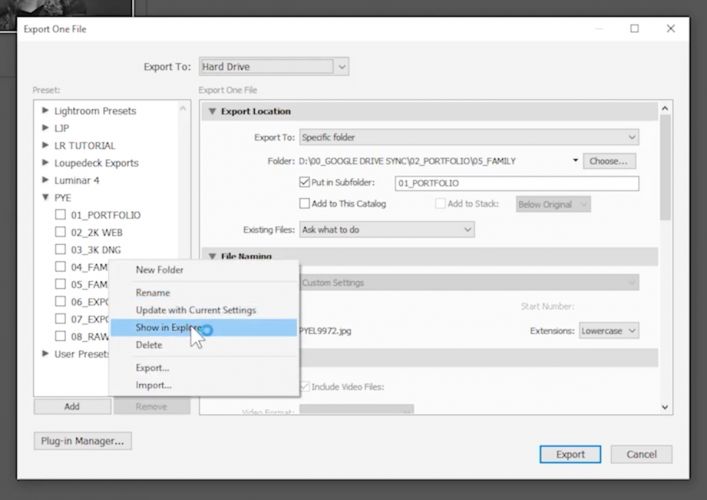Maximize the Export One File dialog
This screenshot has width=707, height=500.
tap(634, 28)
